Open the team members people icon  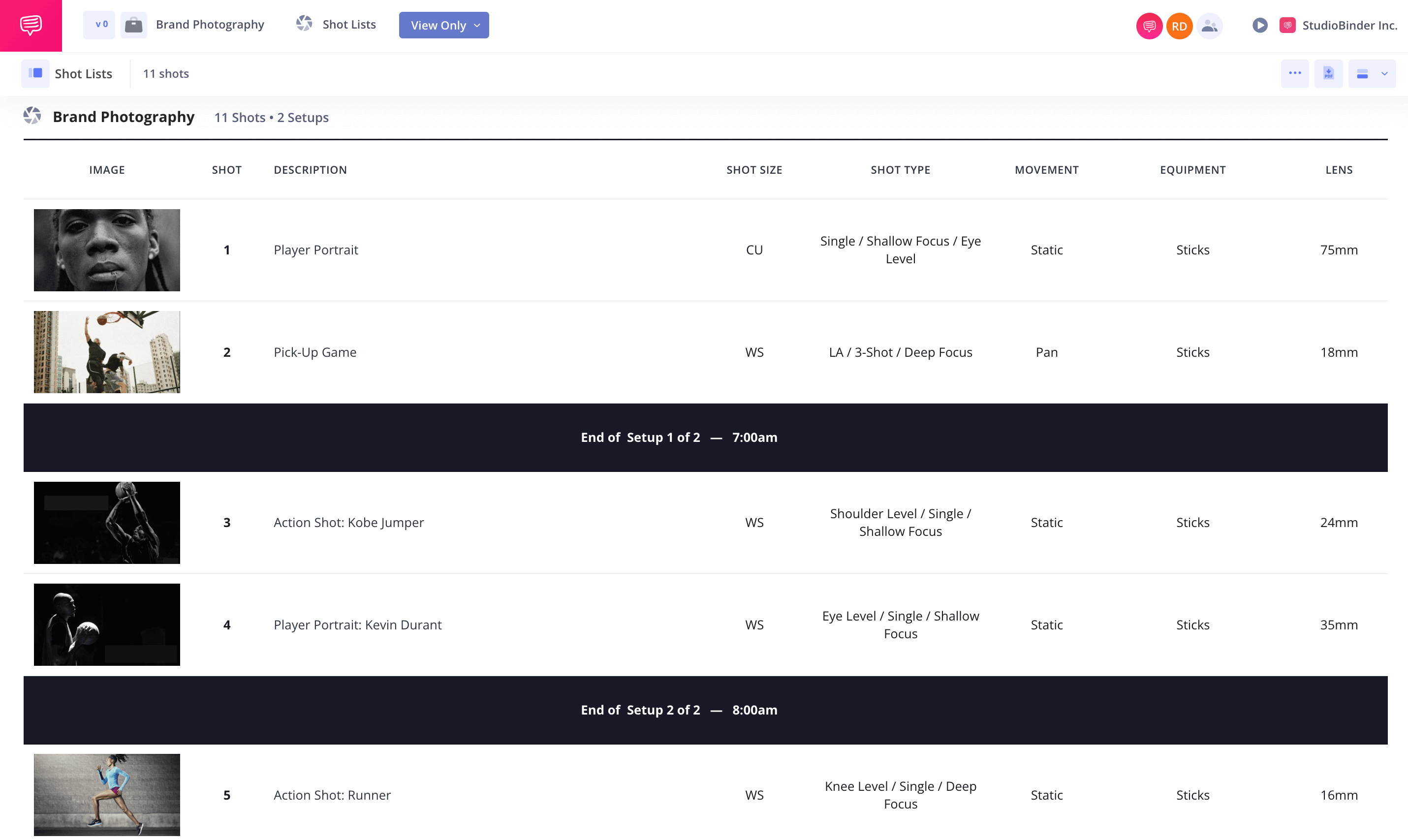[1209, 26]
